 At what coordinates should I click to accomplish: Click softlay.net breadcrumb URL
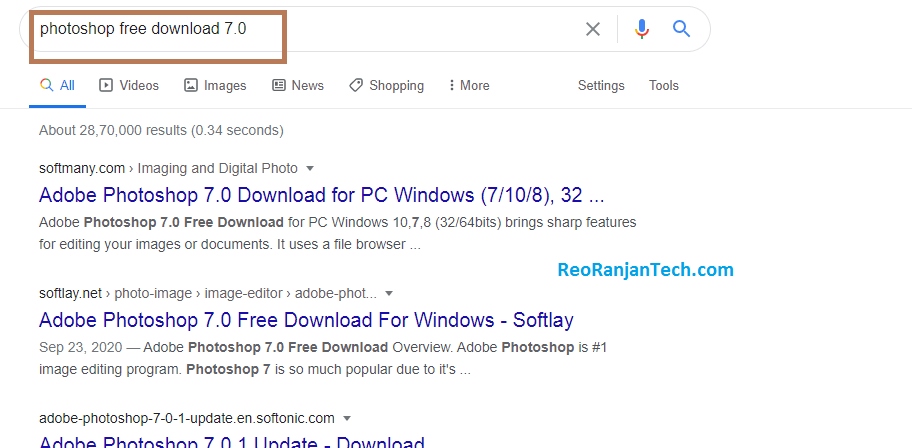click(x=70, y=293)
